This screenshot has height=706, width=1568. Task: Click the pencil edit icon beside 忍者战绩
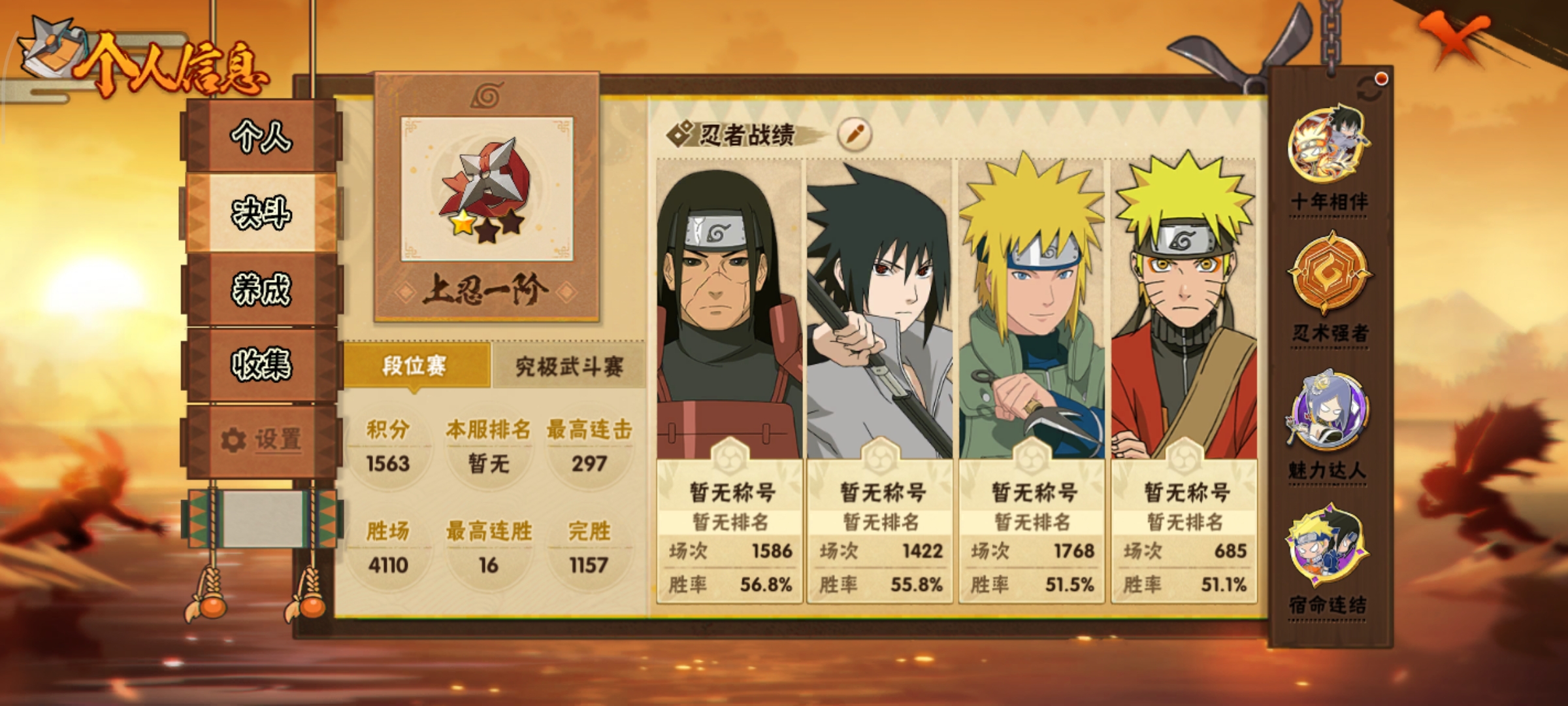coord(855,134)
